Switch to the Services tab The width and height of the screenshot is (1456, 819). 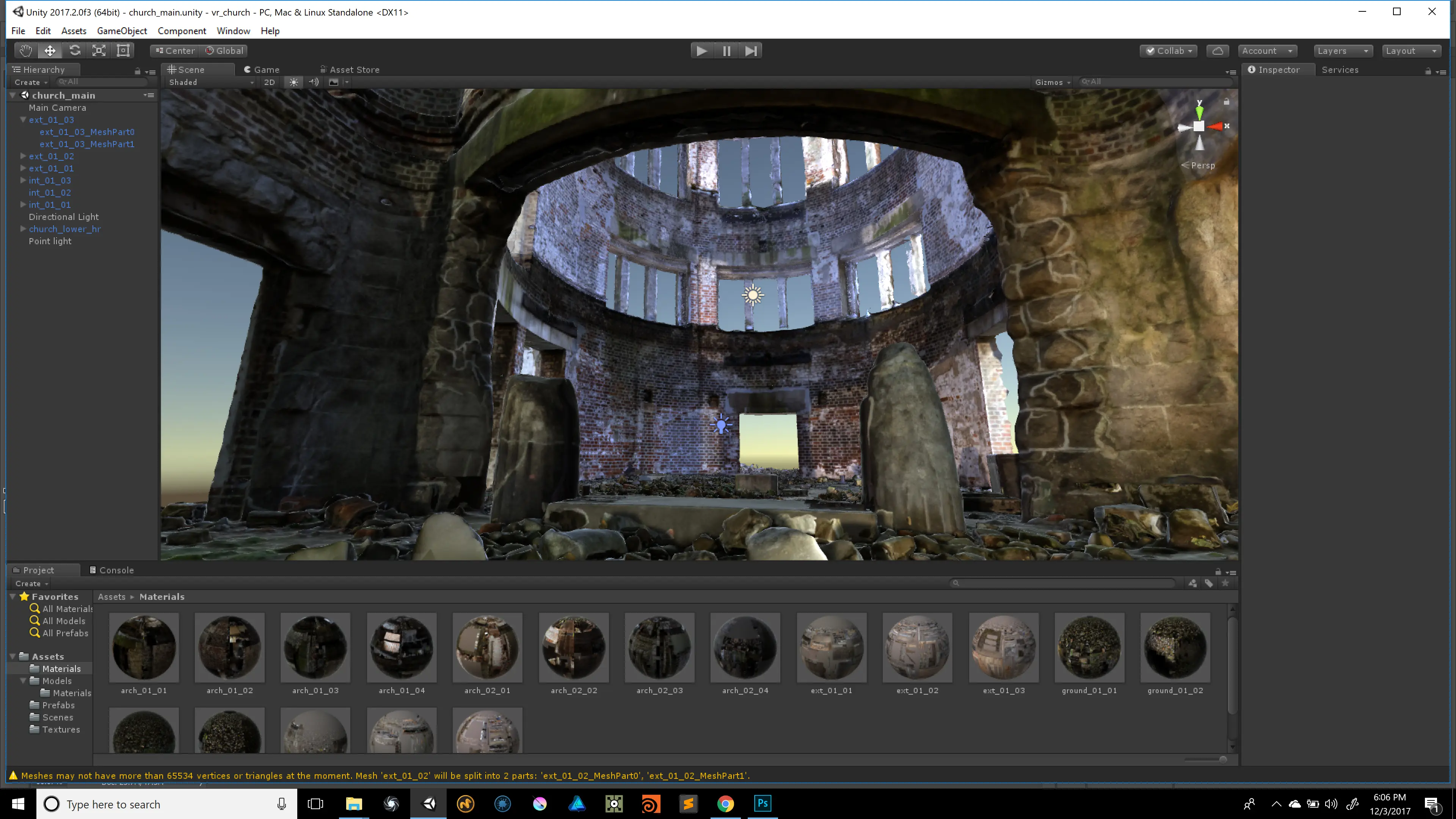click(1340, 69)
